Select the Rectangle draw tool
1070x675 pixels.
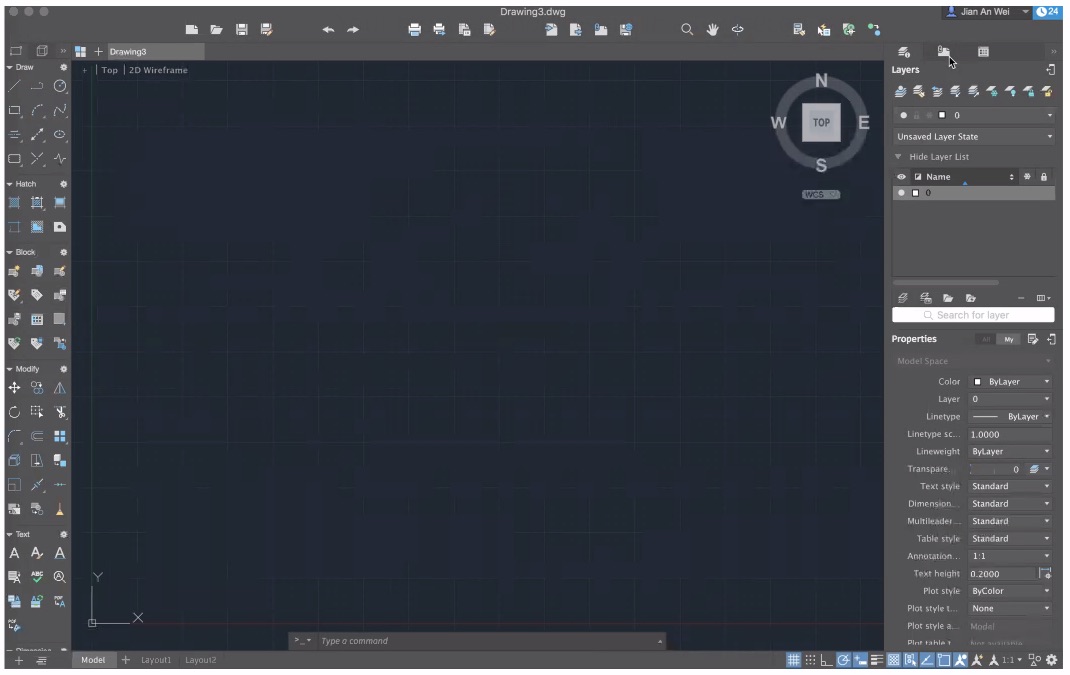click(14, 110)
